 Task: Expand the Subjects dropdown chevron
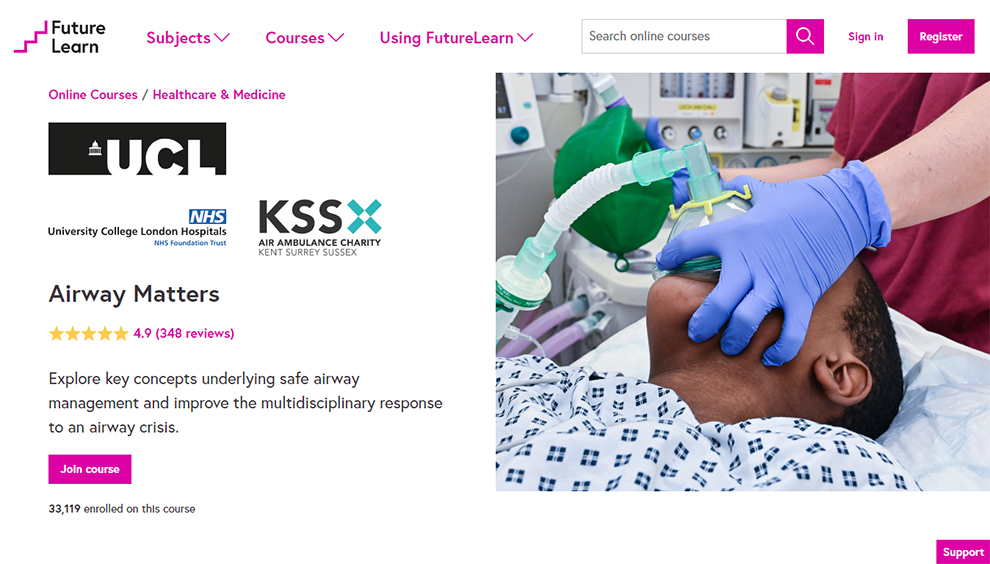(222, 38)
